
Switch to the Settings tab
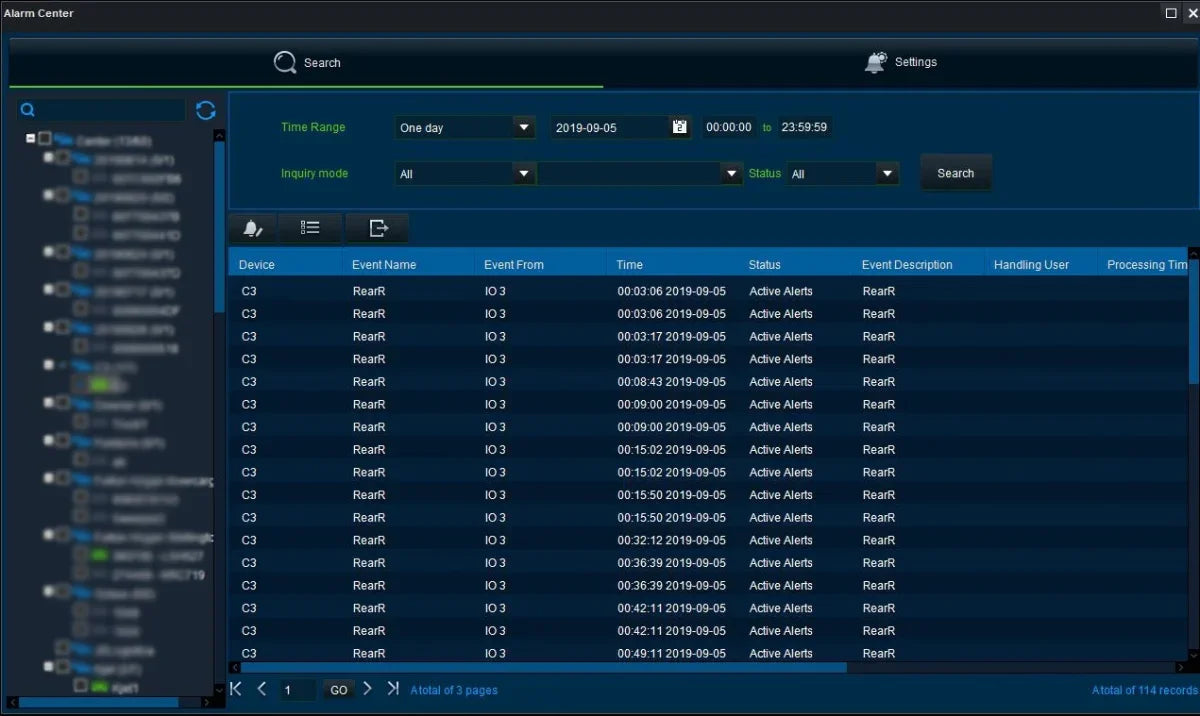pos(900,62)
